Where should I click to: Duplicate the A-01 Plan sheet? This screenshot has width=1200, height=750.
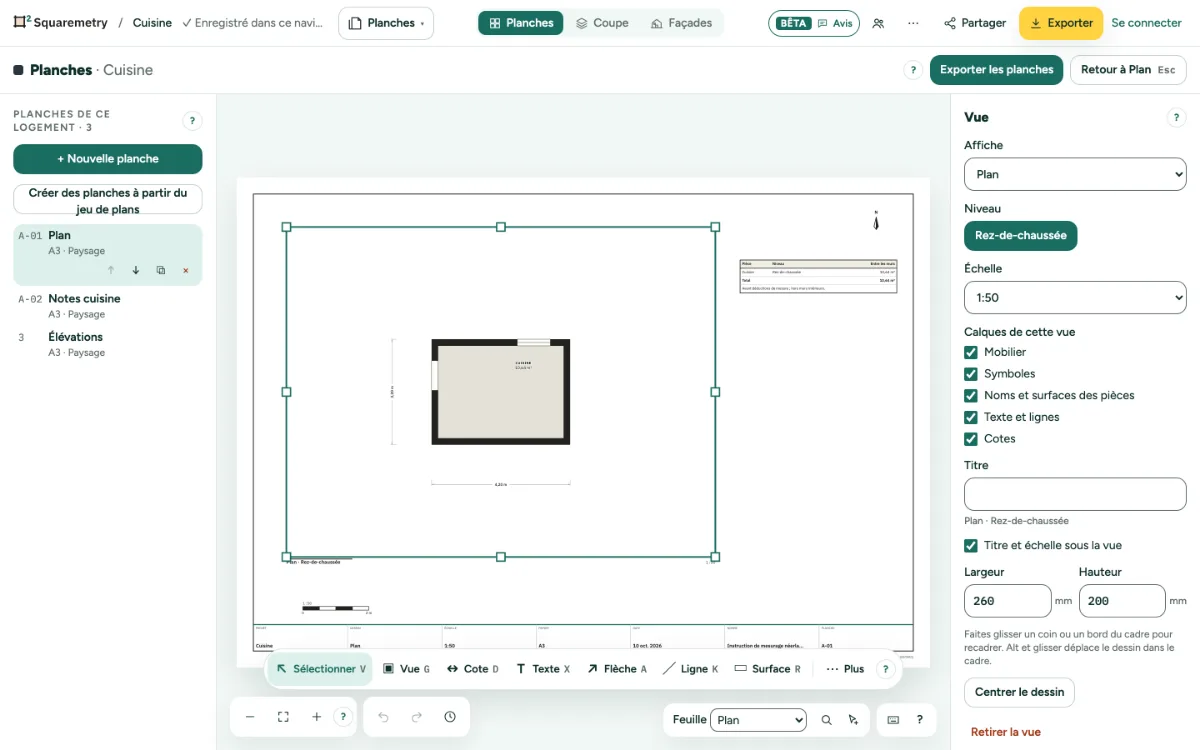[x=161, y=270]
